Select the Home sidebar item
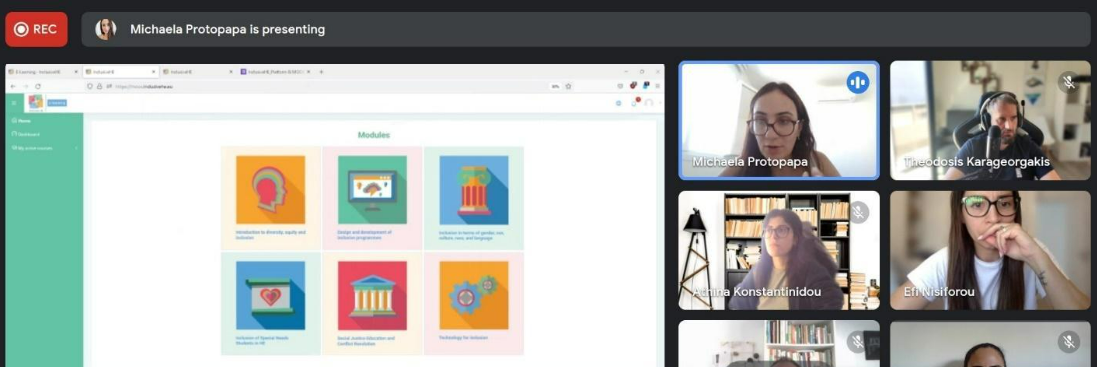Screen dimensions: 1097x367 pyautogui.click(x=22, y=120)
